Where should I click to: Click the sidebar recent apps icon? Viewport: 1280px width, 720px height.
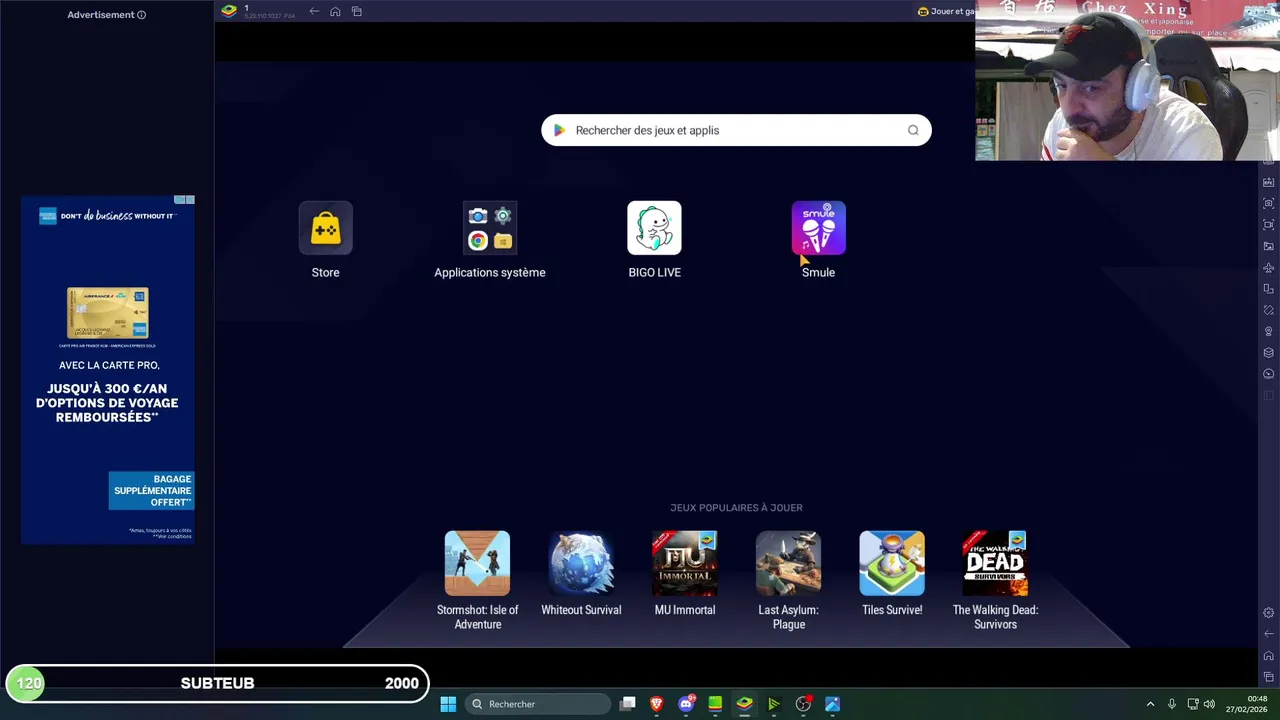(1269, 677)
